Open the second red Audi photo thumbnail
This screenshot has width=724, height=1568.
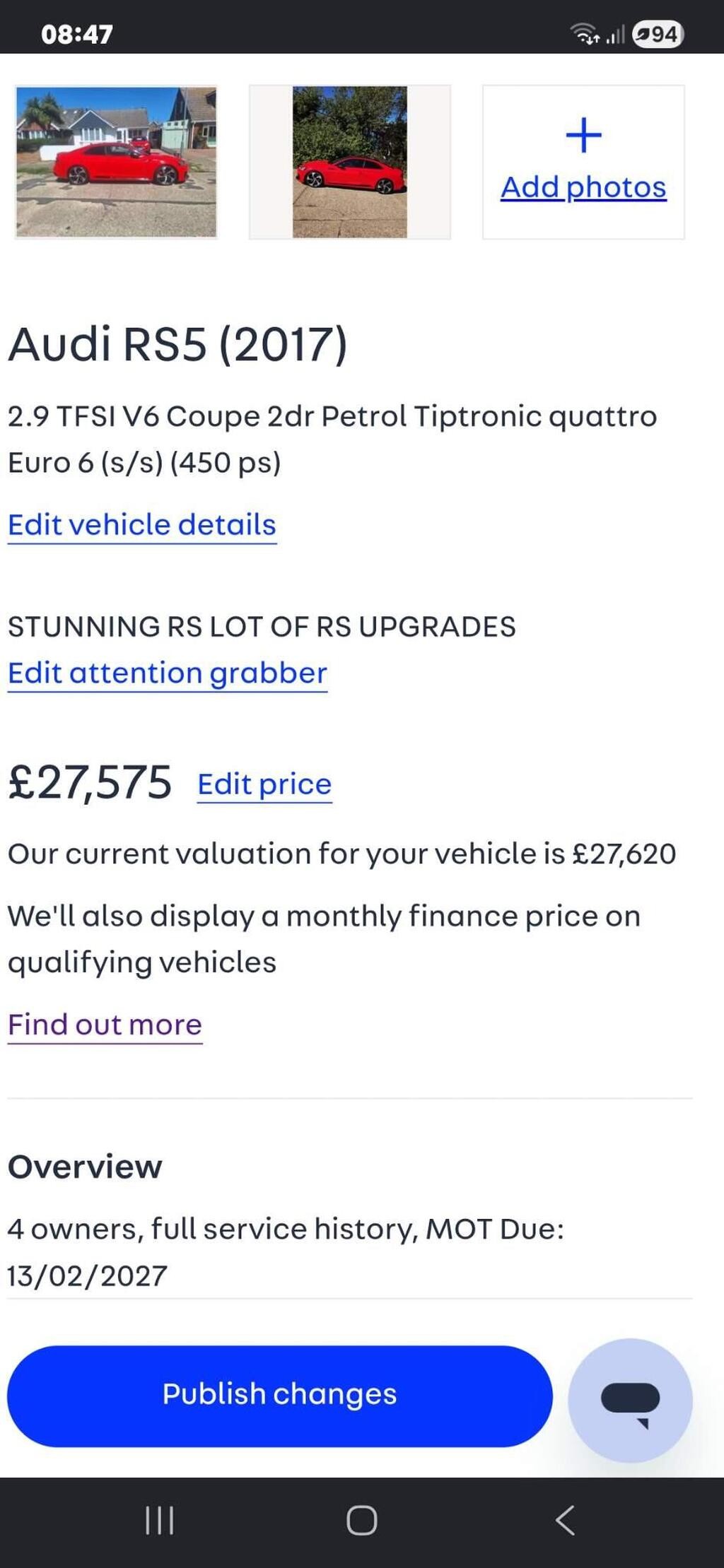tap(350, 162)
